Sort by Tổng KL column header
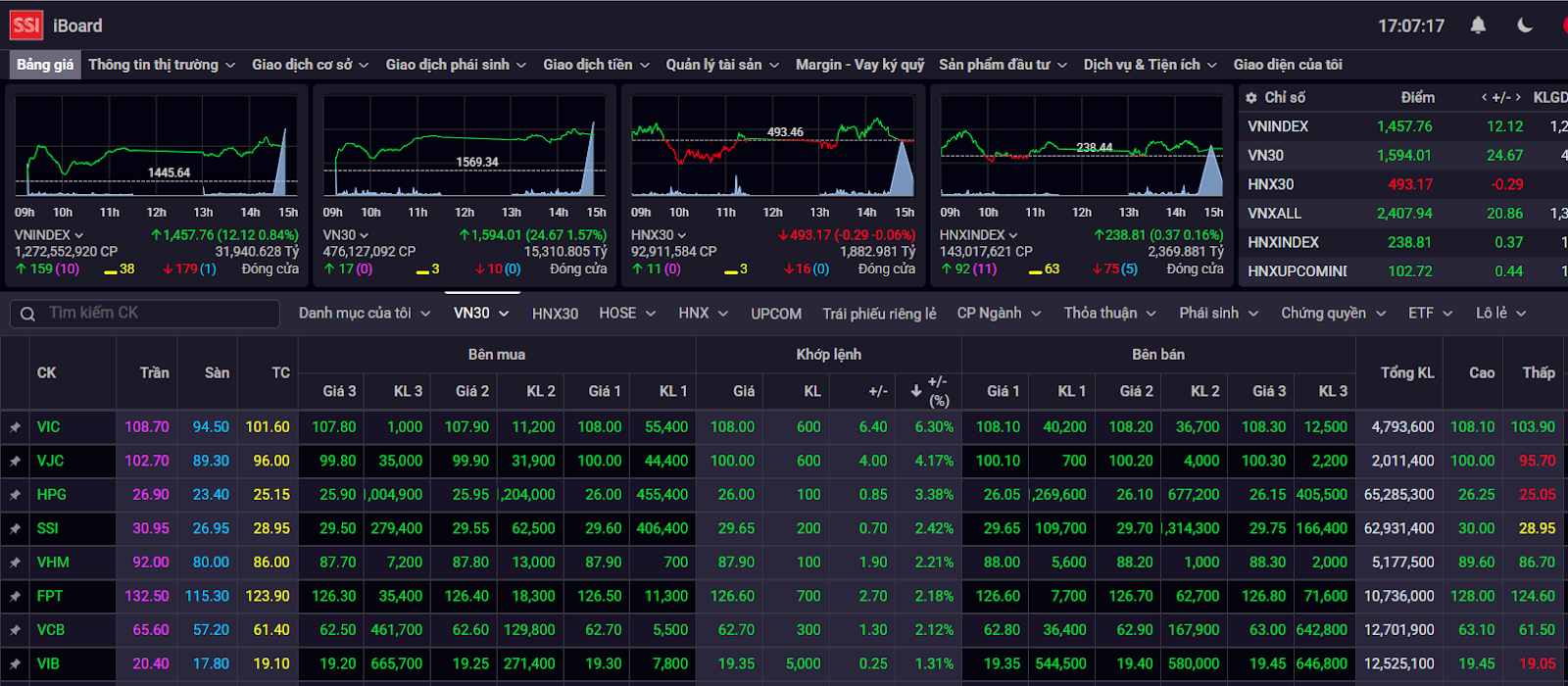Screen dimensions: 1568x686 (x=1407, y=372)
